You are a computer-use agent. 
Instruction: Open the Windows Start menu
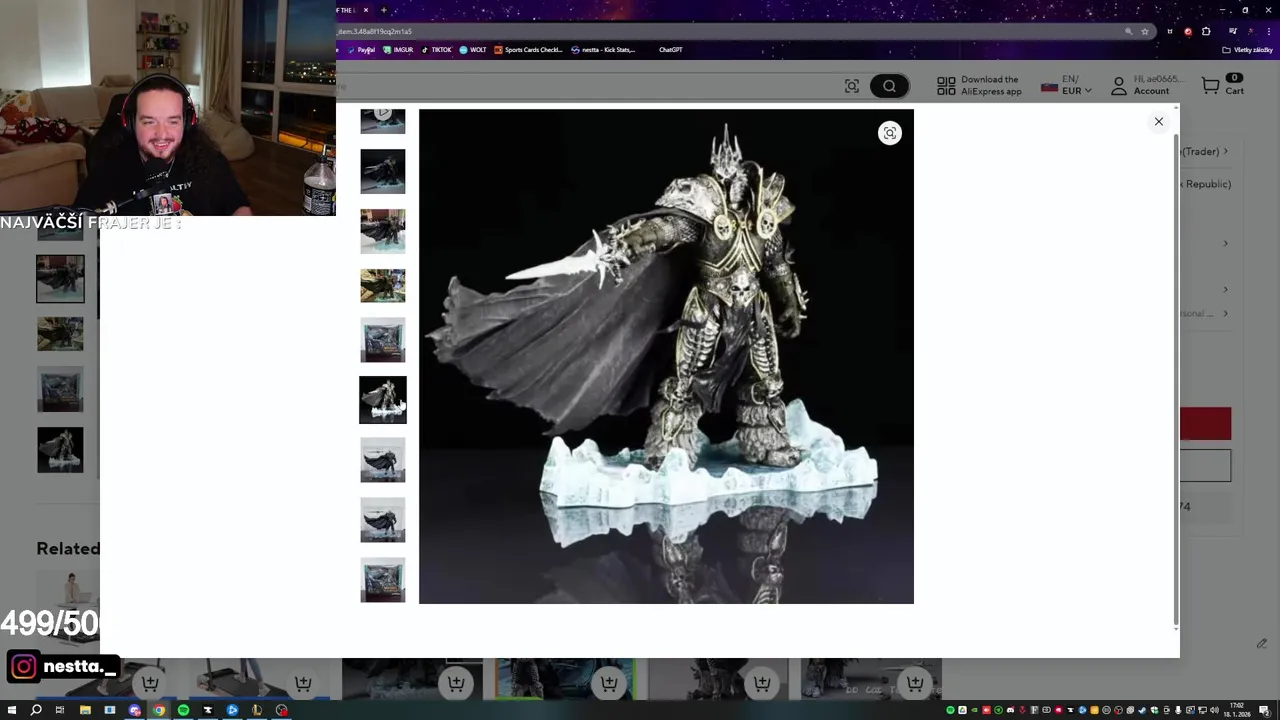coord(11,710)
